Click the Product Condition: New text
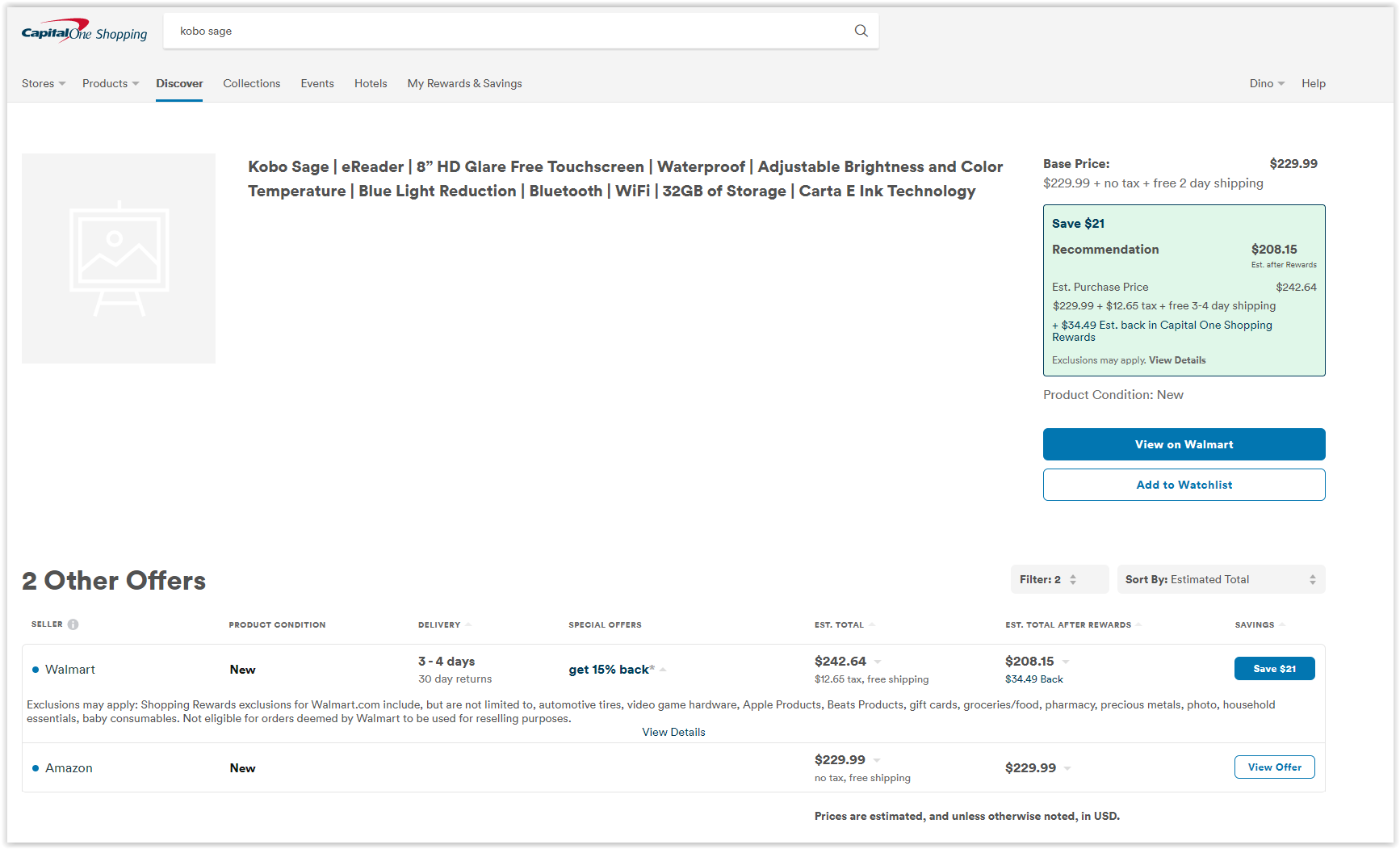The image size is (1400, 849). coord(1113,395)
